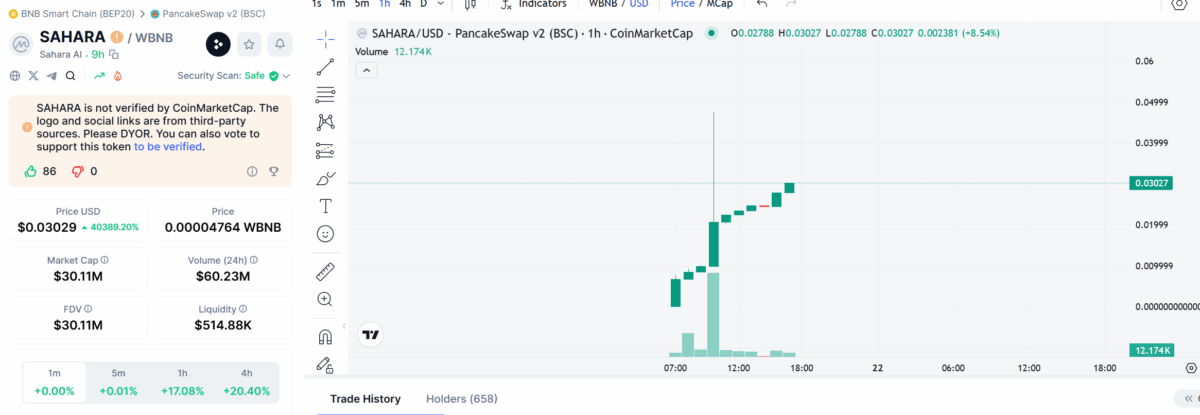Open the Indicators menu
1200x415 pixels.
coord(533,4)
